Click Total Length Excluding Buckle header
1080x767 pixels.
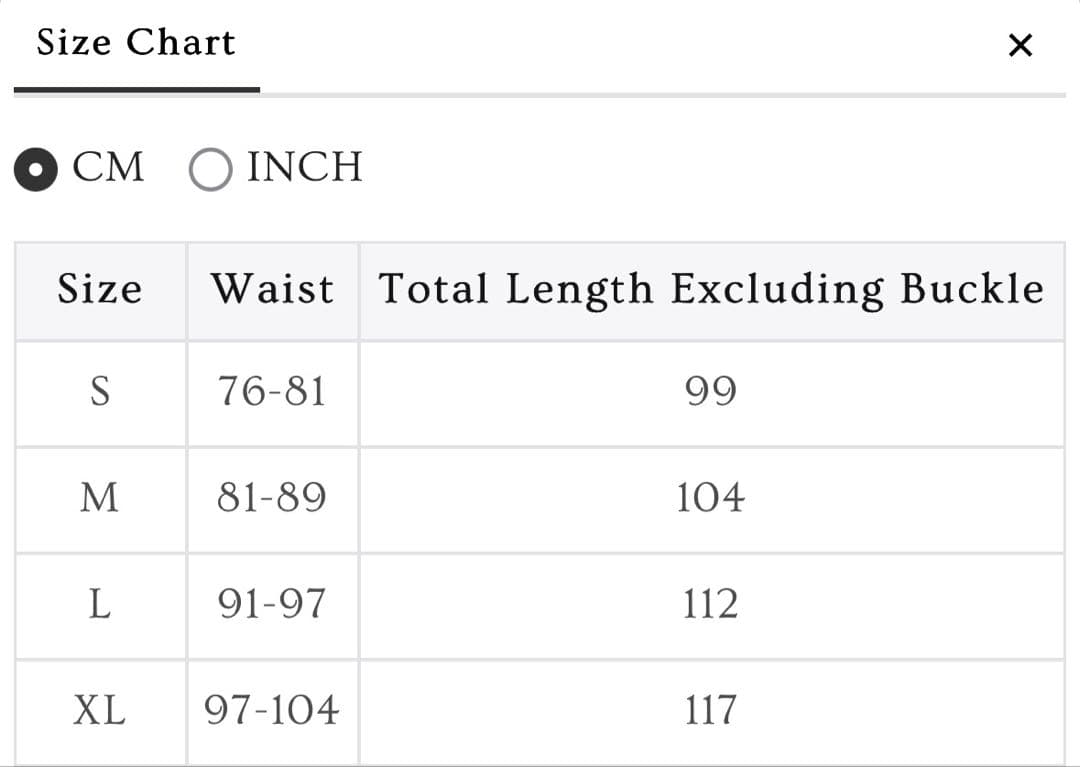(711, 290)
